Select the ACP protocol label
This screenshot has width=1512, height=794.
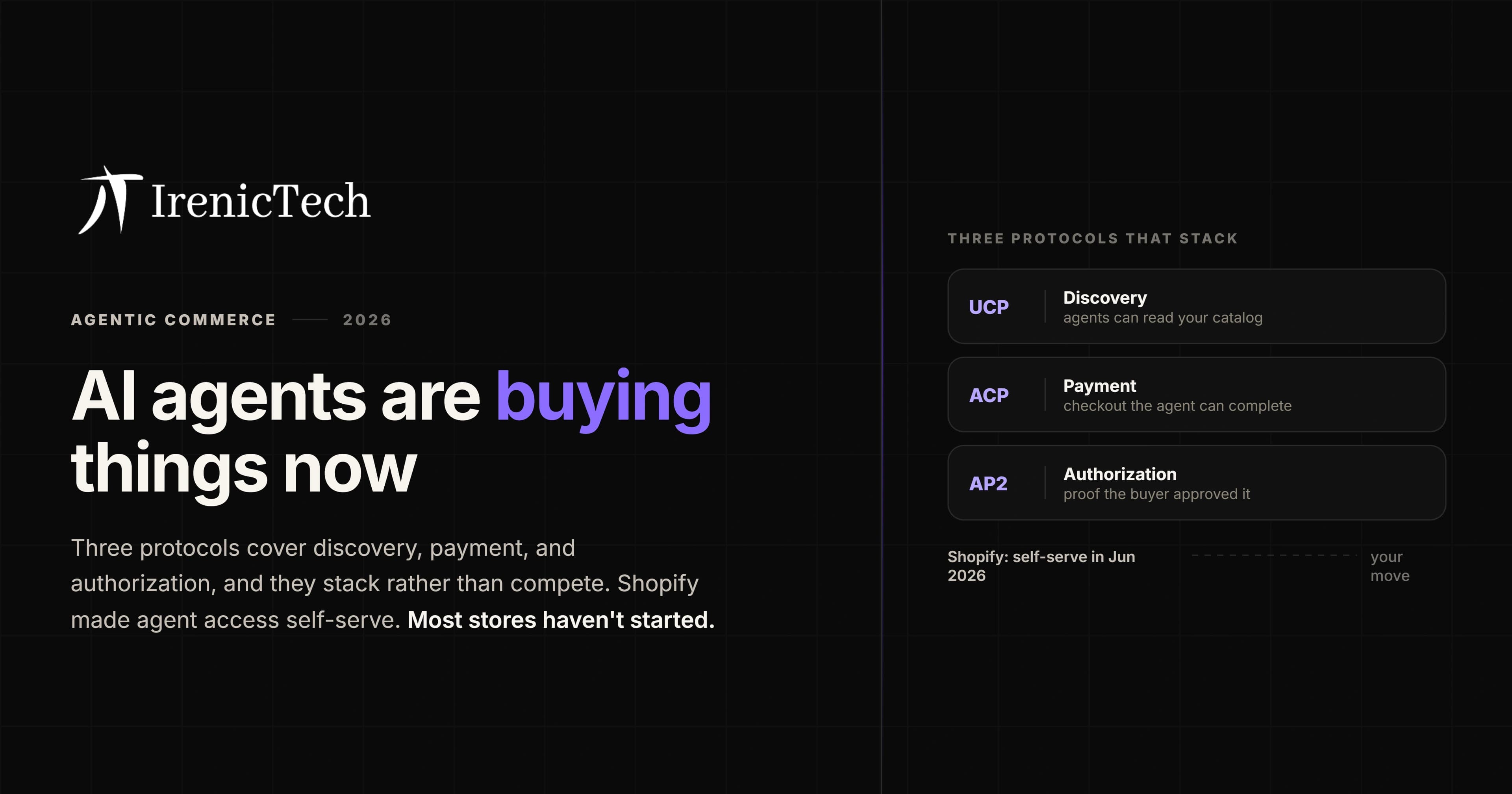click(988, 395)
